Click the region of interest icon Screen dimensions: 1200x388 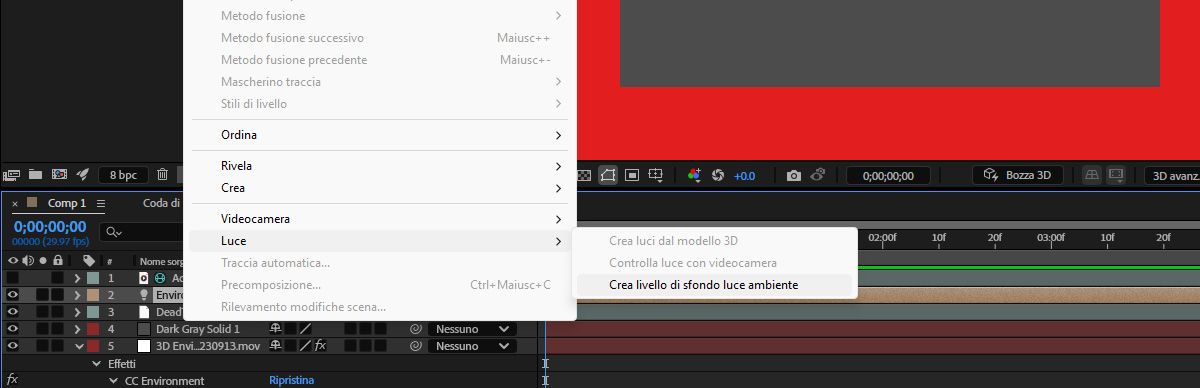click(632, 175)
